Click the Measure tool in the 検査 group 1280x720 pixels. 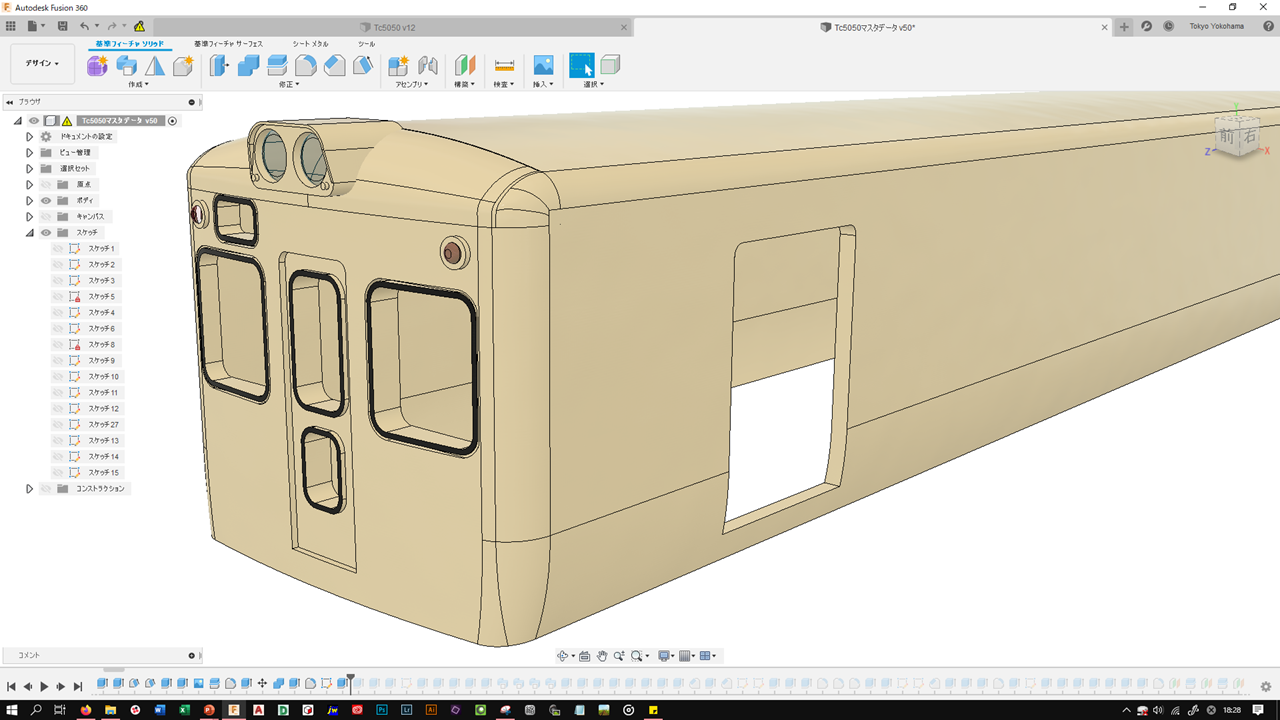coord(504,66)
